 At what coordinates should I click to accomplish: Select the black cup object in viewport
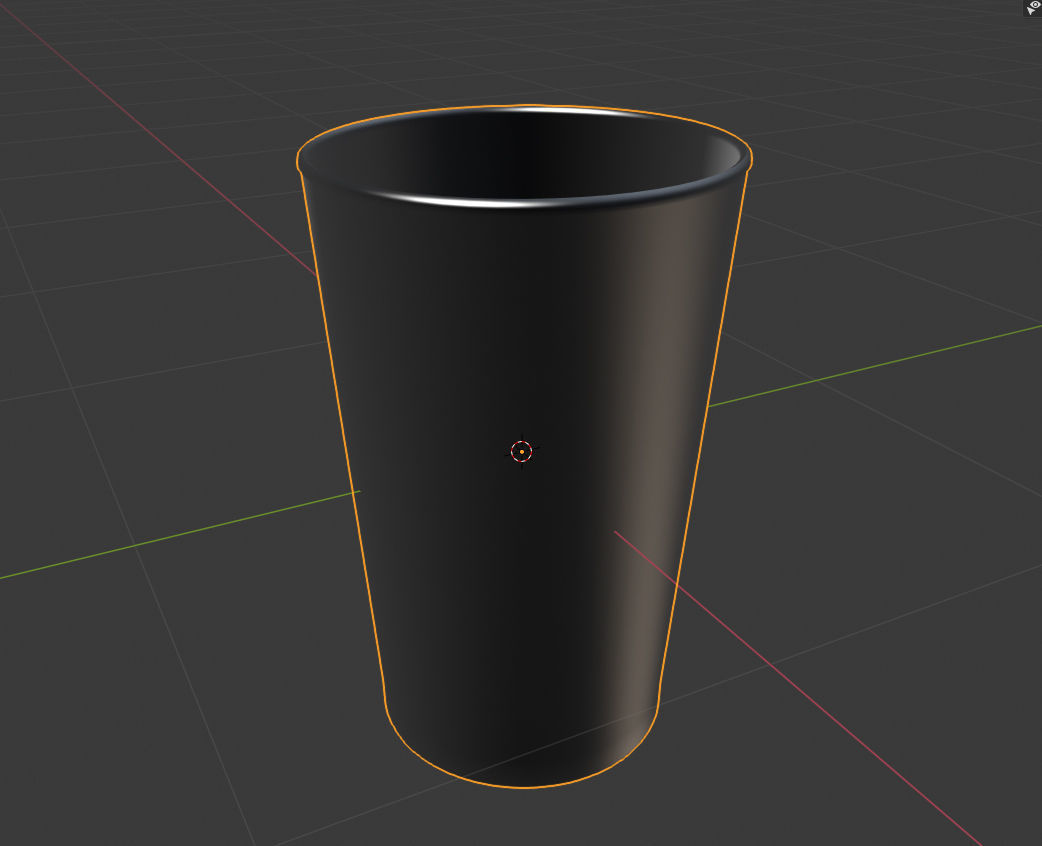(x=524, y=447)
